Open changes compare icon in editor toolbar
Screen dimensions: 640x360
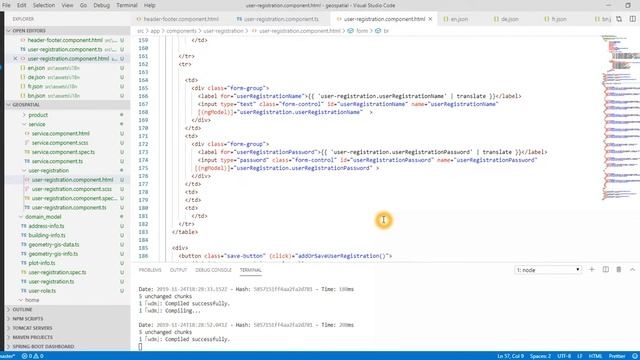tap(619, 19)
